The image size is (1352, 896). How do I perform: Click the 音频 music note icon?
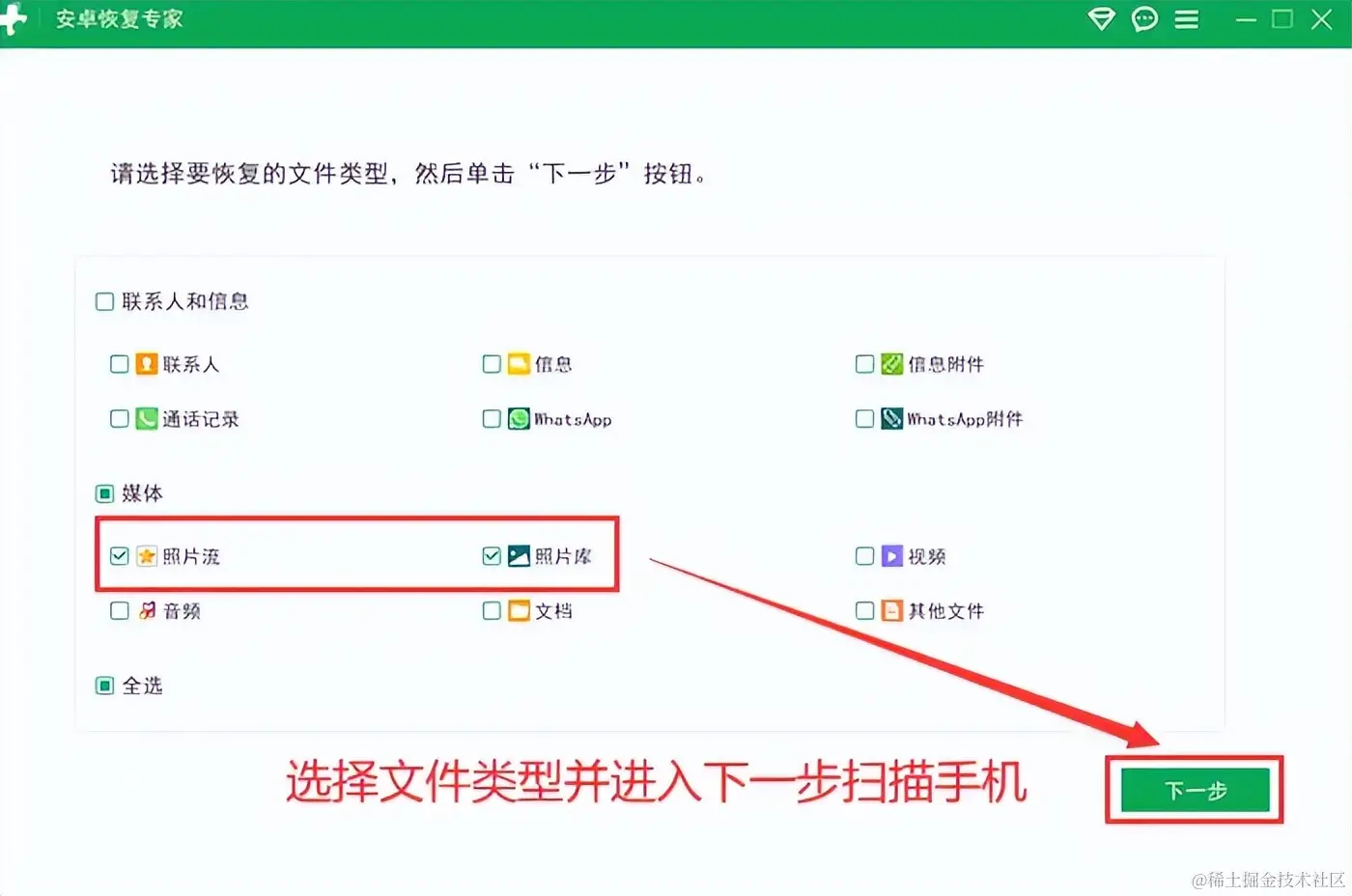tap(146, 611)
